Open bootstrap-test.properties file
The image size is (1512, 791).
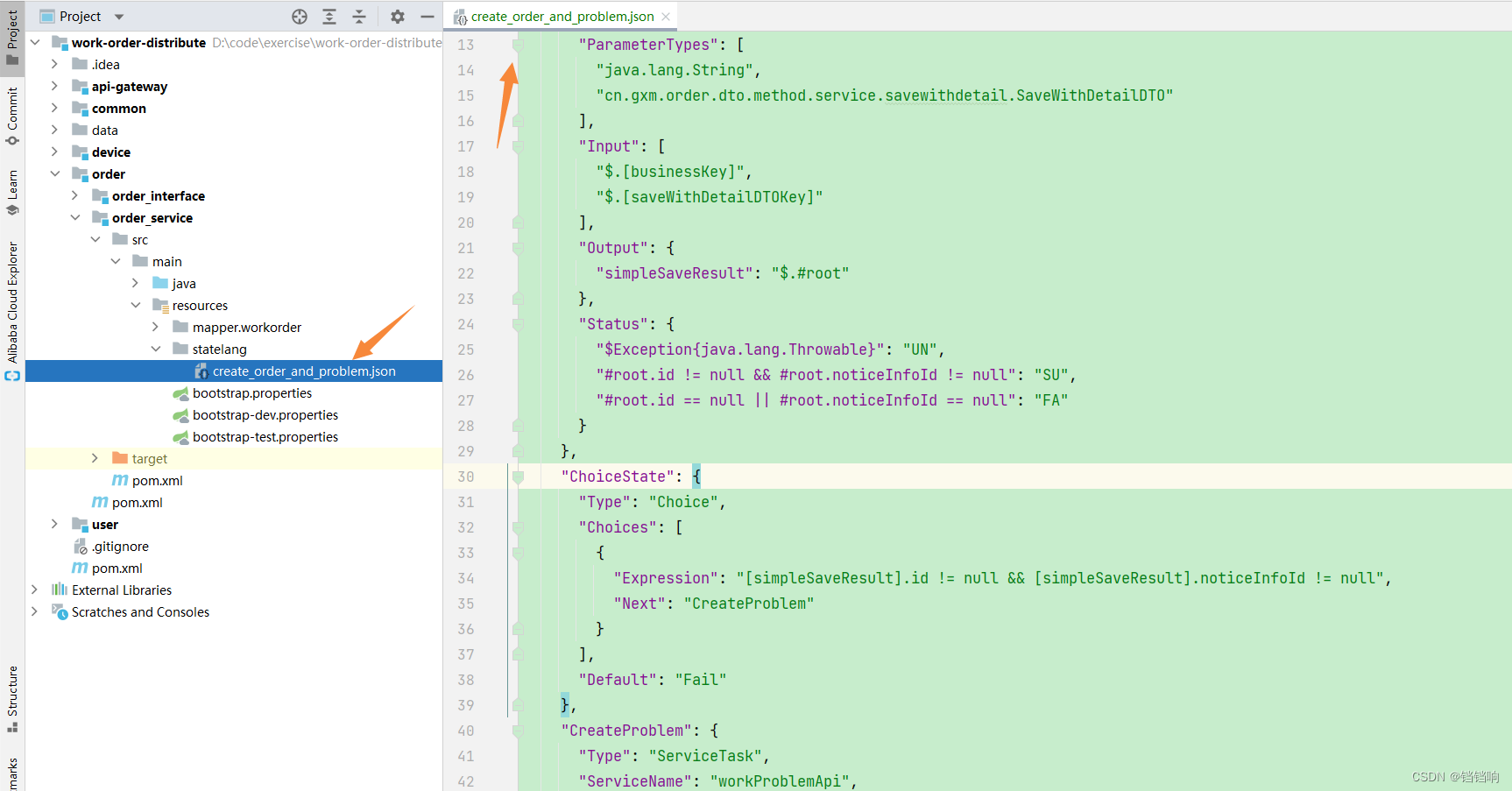(265, 437)
